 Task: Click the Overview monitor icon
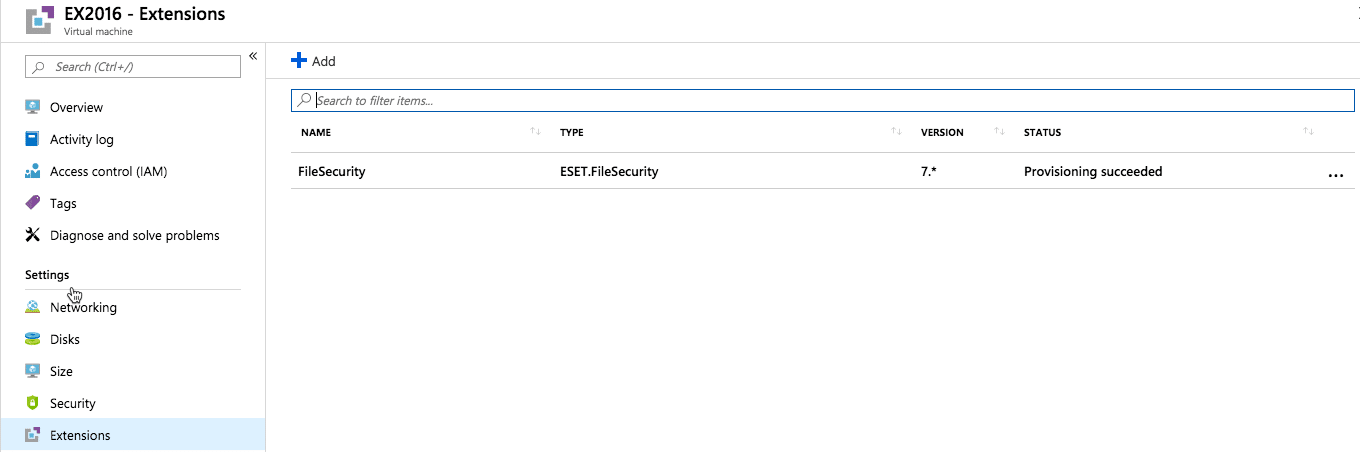tap(32, 107)
